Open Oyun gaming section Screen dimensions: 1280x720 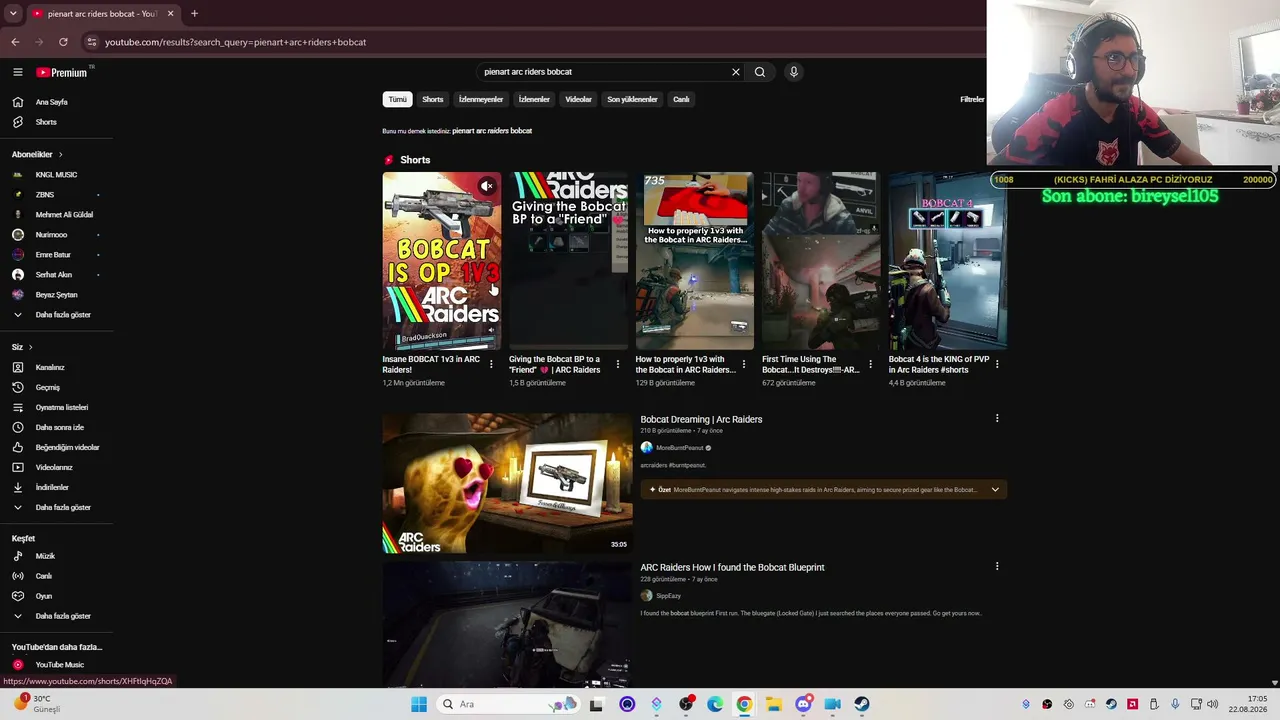coord(43,596)
